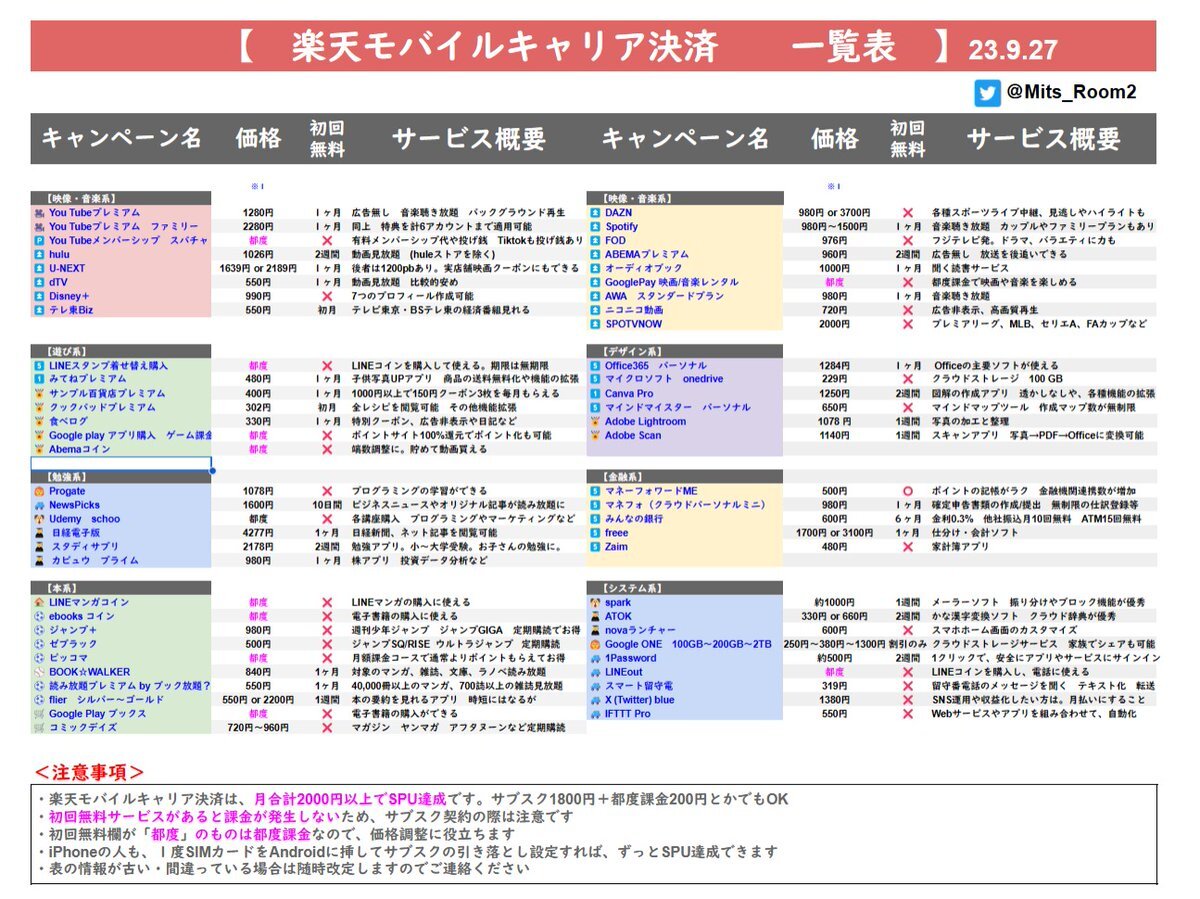
Task: Click the オーディオブック link
Action: [643, 269]
